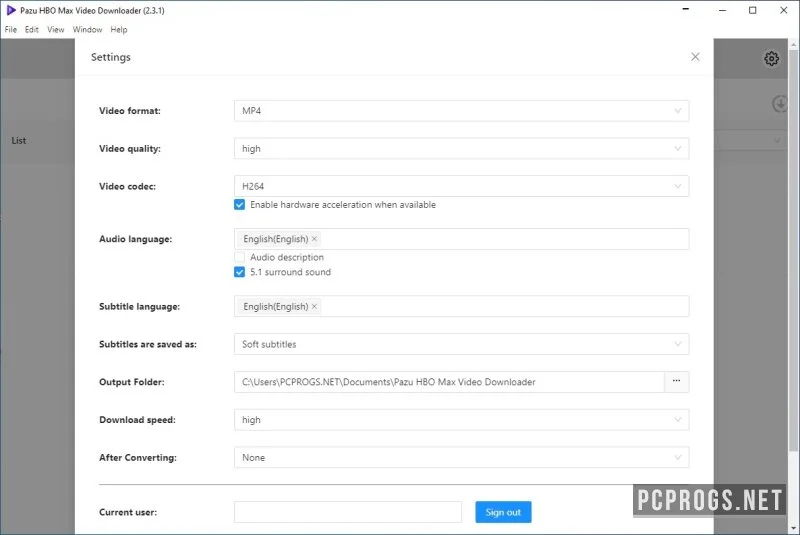Minimize the application window

[722, 10]
